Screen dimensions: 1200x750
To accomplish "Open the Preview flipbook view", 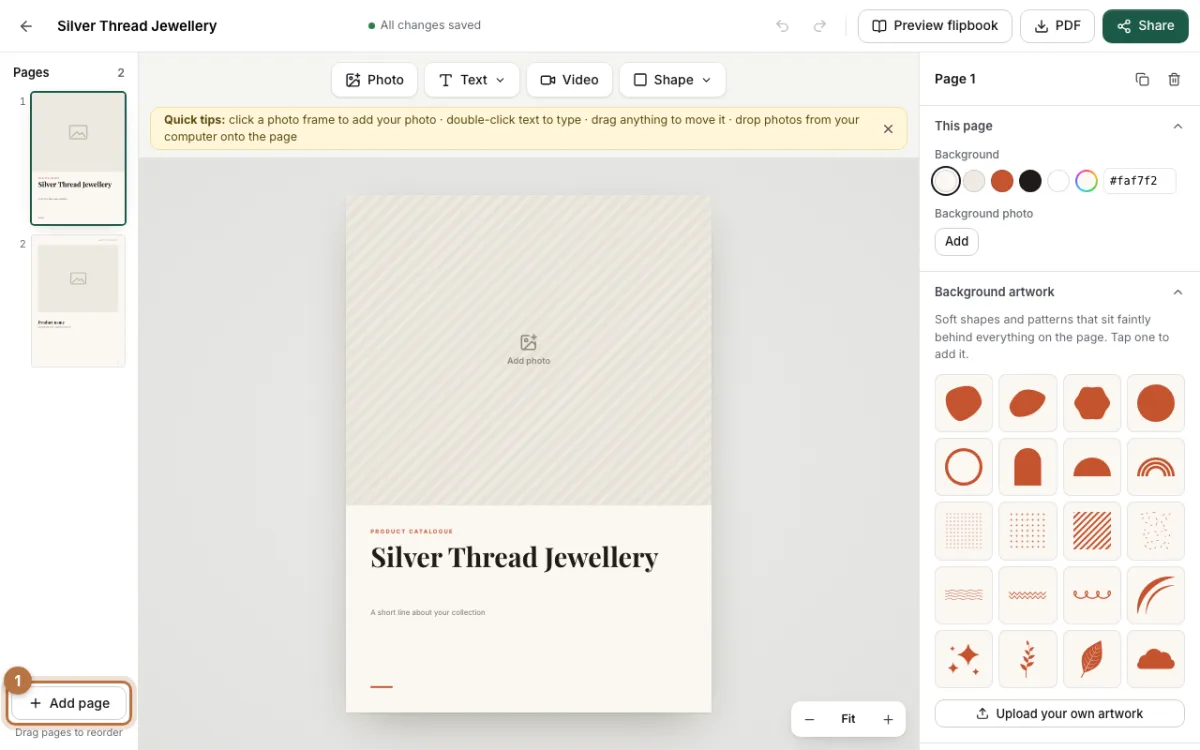I will click(x=935, y=26).
